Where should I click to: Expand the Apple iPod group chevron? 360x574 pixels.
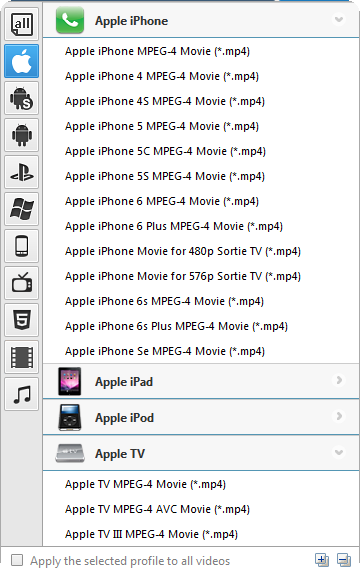click(x=339, y=416)
